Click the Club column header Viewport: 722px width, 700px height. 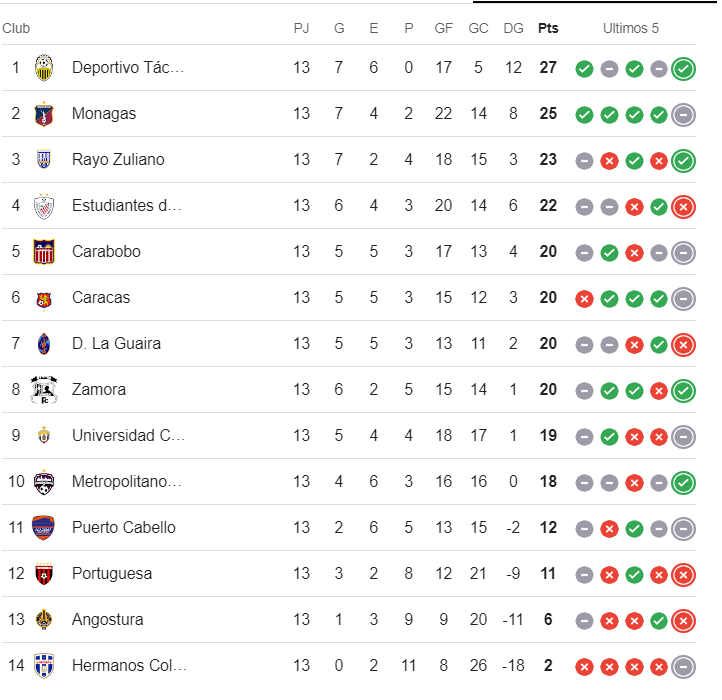pos(16,28)
